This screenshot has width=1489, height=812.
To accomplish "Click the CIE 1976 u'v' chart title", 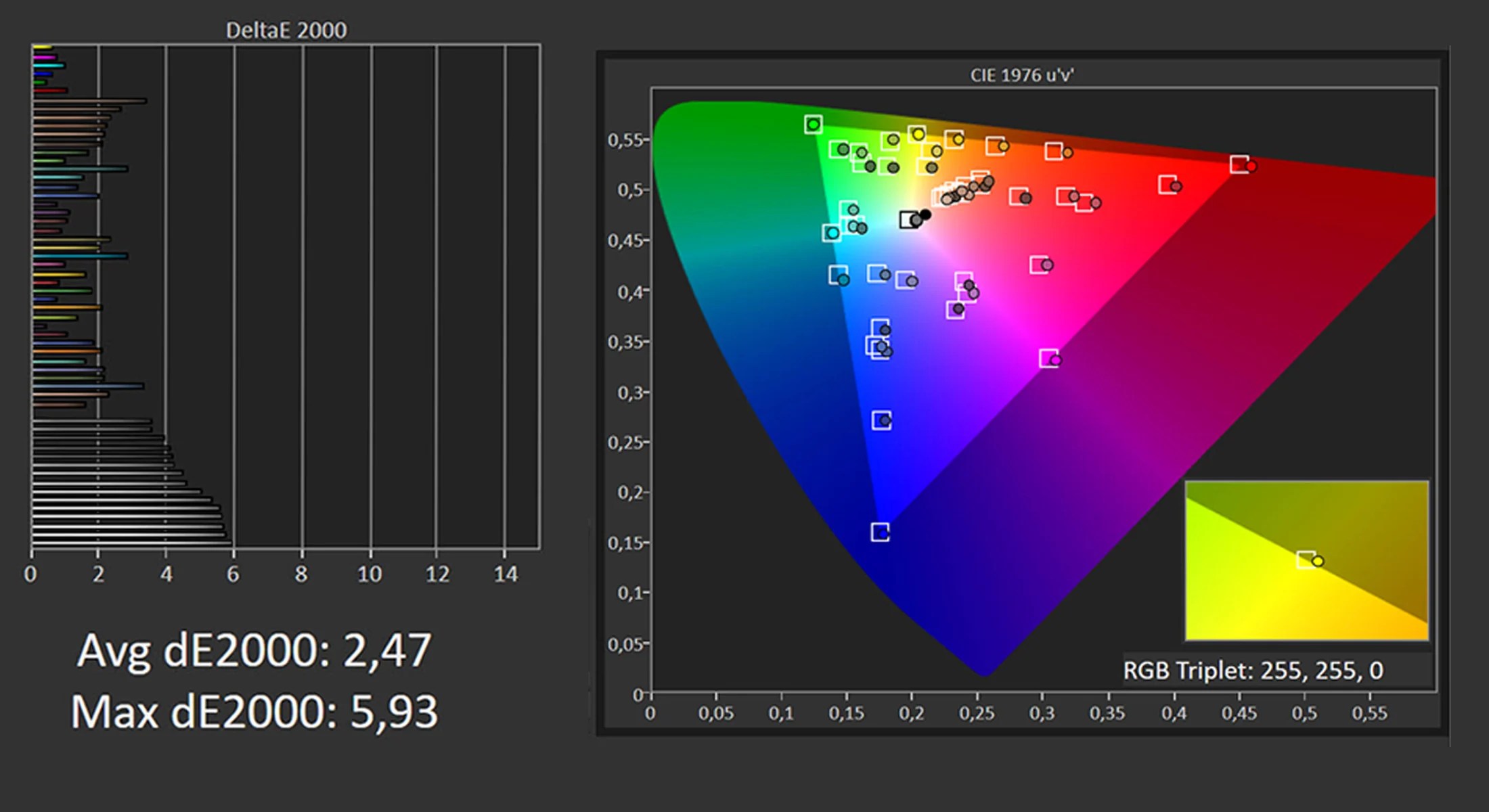I will pos(1022,75).
